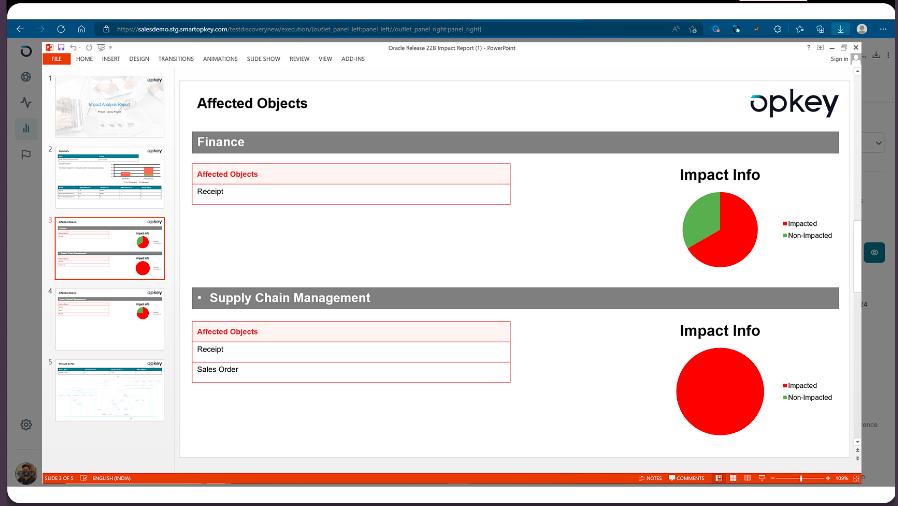Click the user avatar photo in sidebar
This screenshot has width=898, height=506.
(26, 473)
